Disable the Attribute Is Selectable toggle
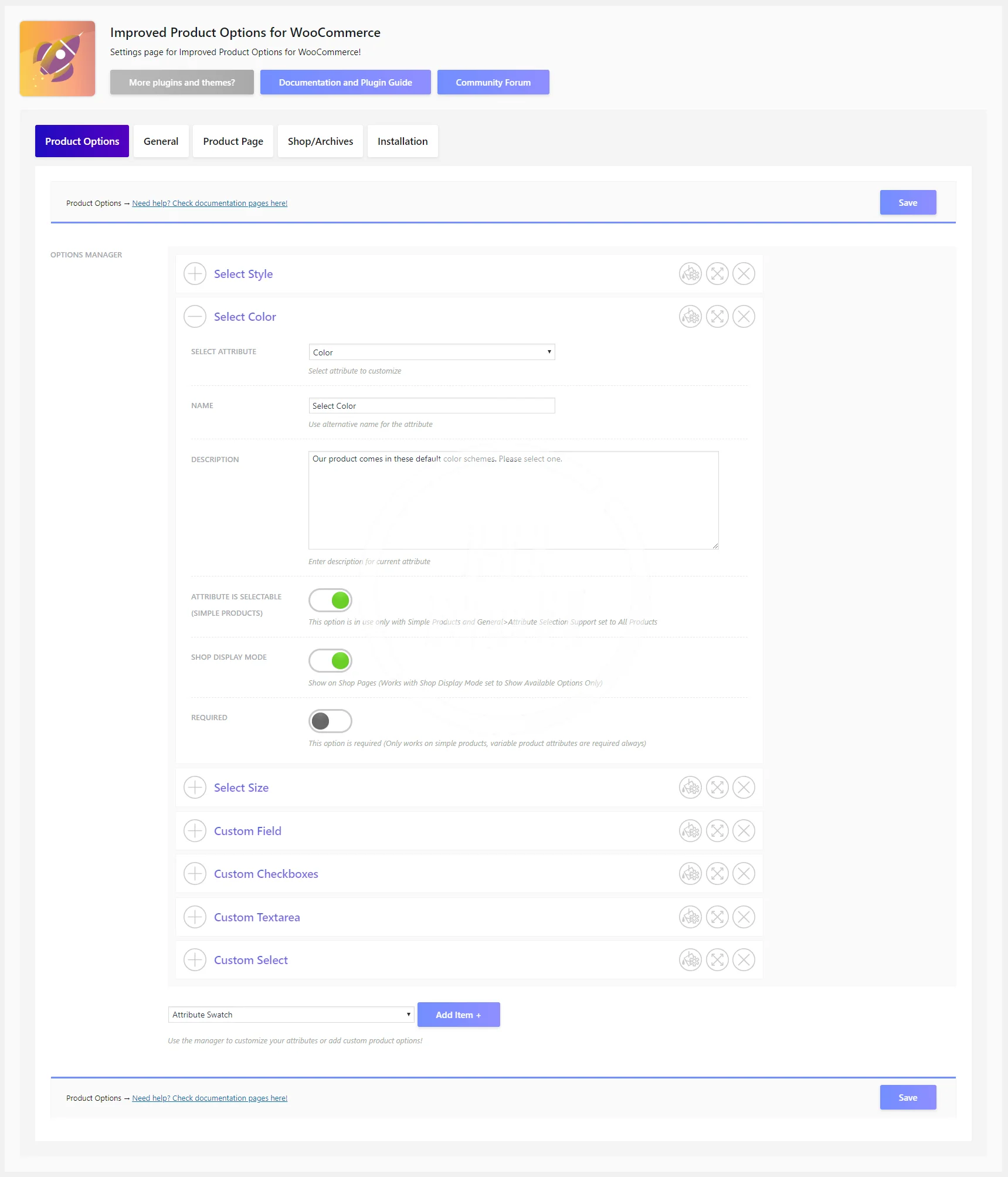The image size is (1008, 1177). coord(330,601)
